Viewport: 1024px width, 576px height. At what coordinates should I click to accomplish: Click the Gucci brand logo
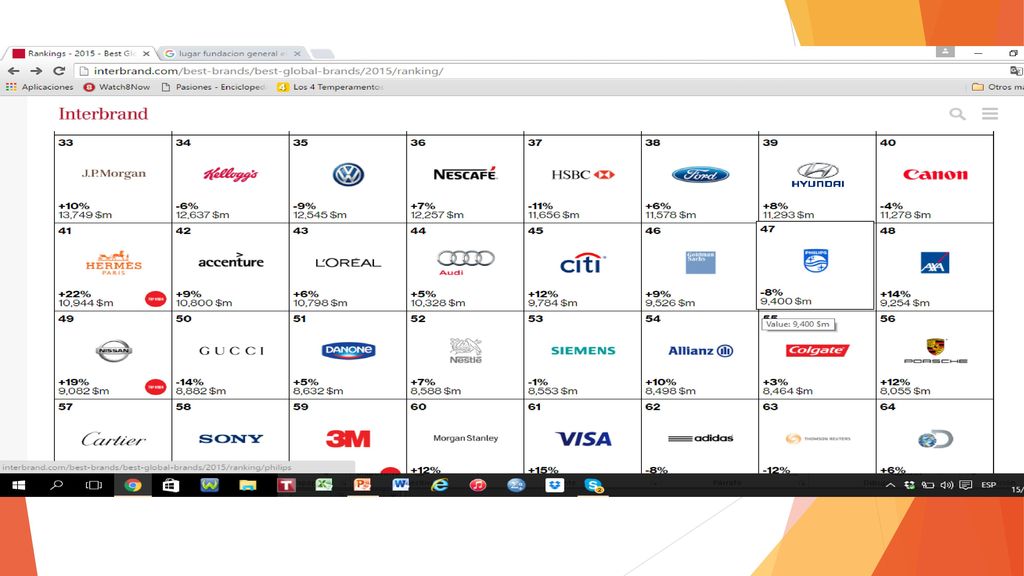pyautogui.click(x=231, y=351)
